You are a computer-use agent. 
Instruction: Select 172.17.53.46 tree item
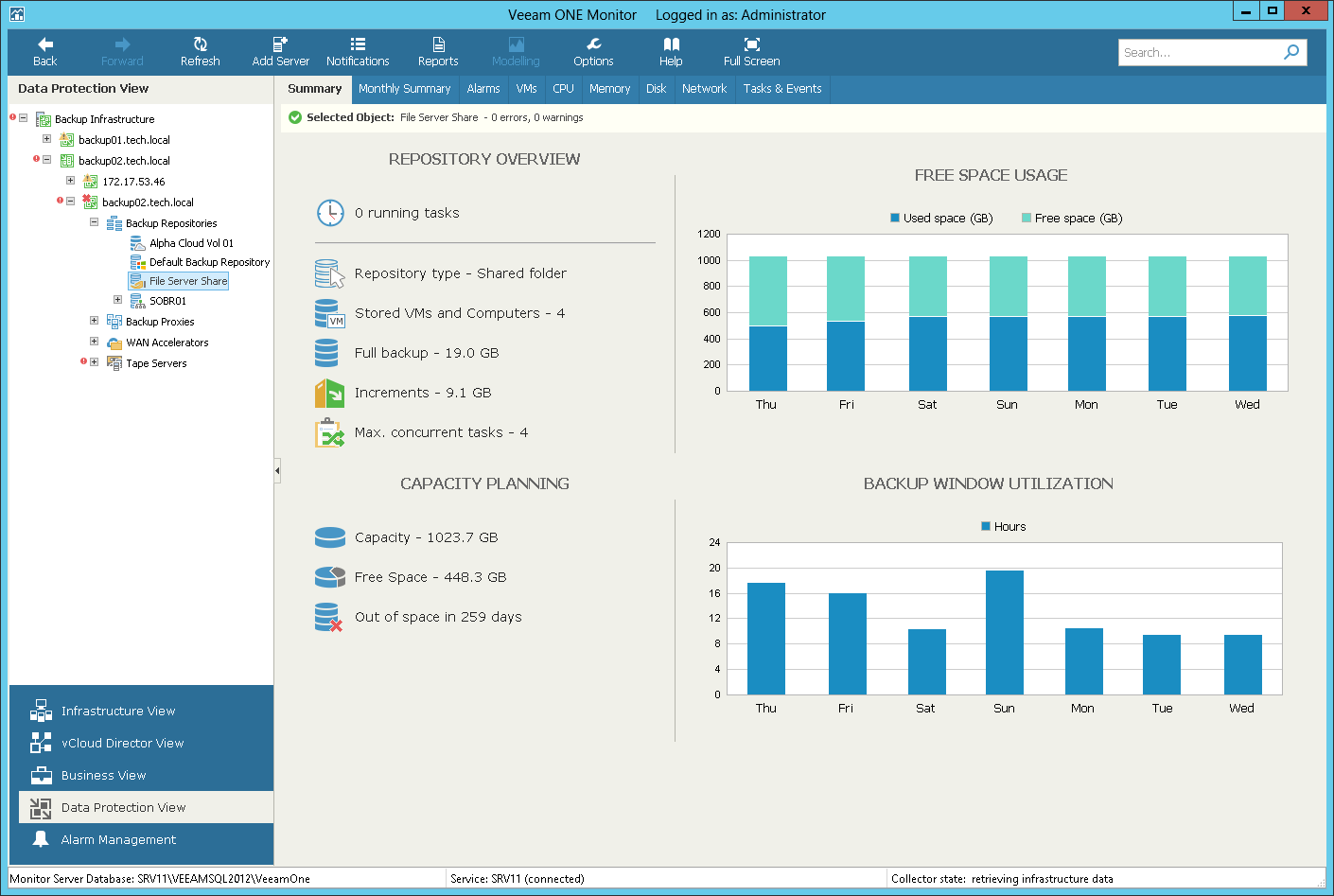click(x=133, y=182)
